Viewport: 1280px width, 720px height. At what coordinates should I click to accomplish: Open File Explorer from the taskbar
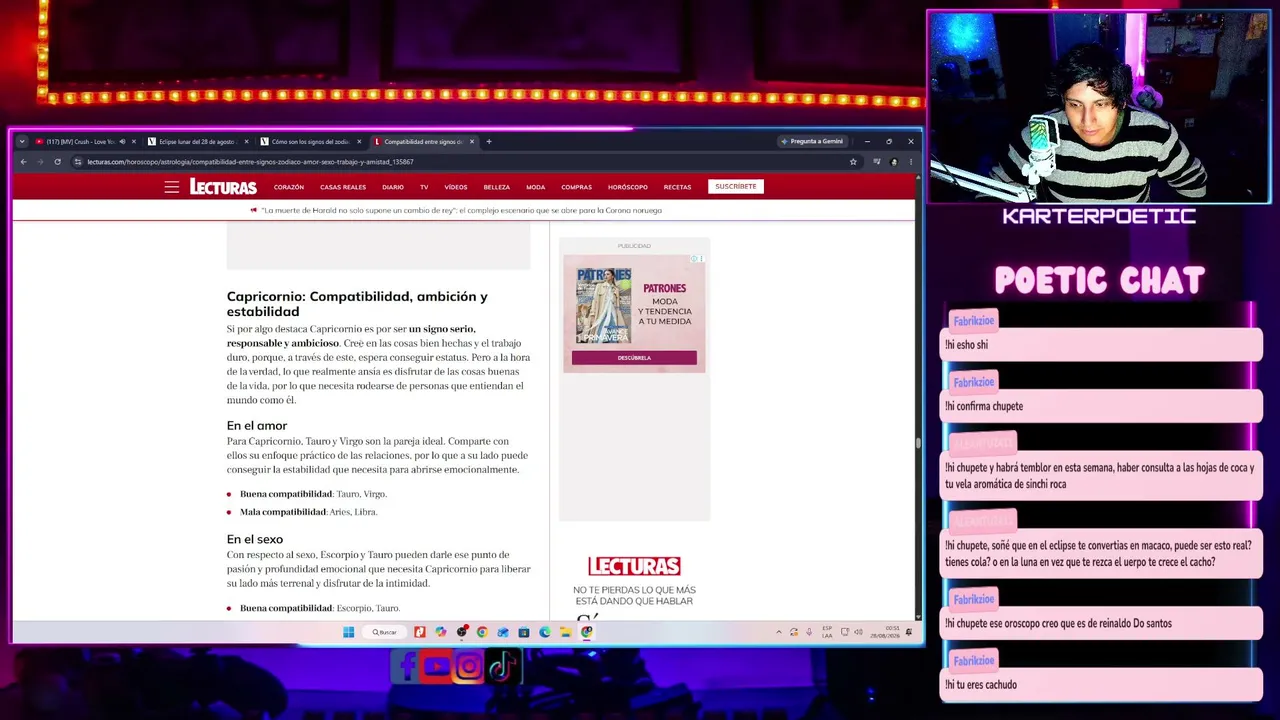565,632
